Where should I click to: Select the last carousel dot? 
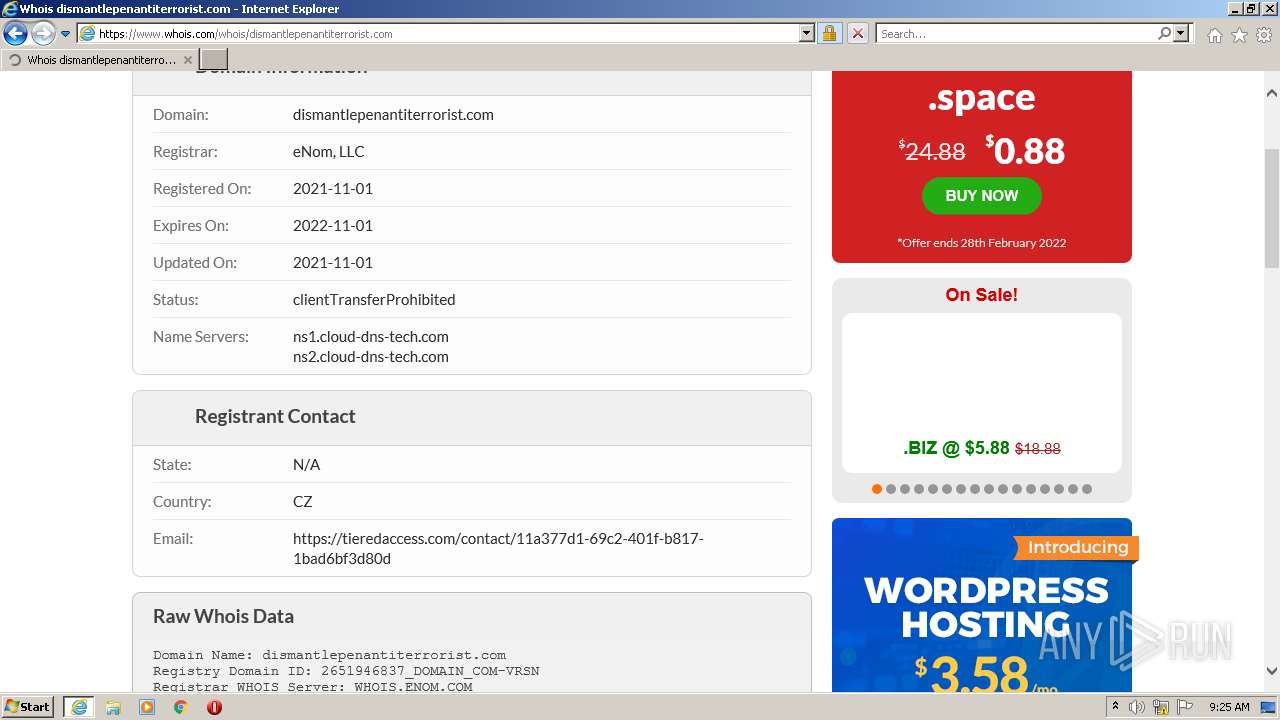(x=1087, y=489)
